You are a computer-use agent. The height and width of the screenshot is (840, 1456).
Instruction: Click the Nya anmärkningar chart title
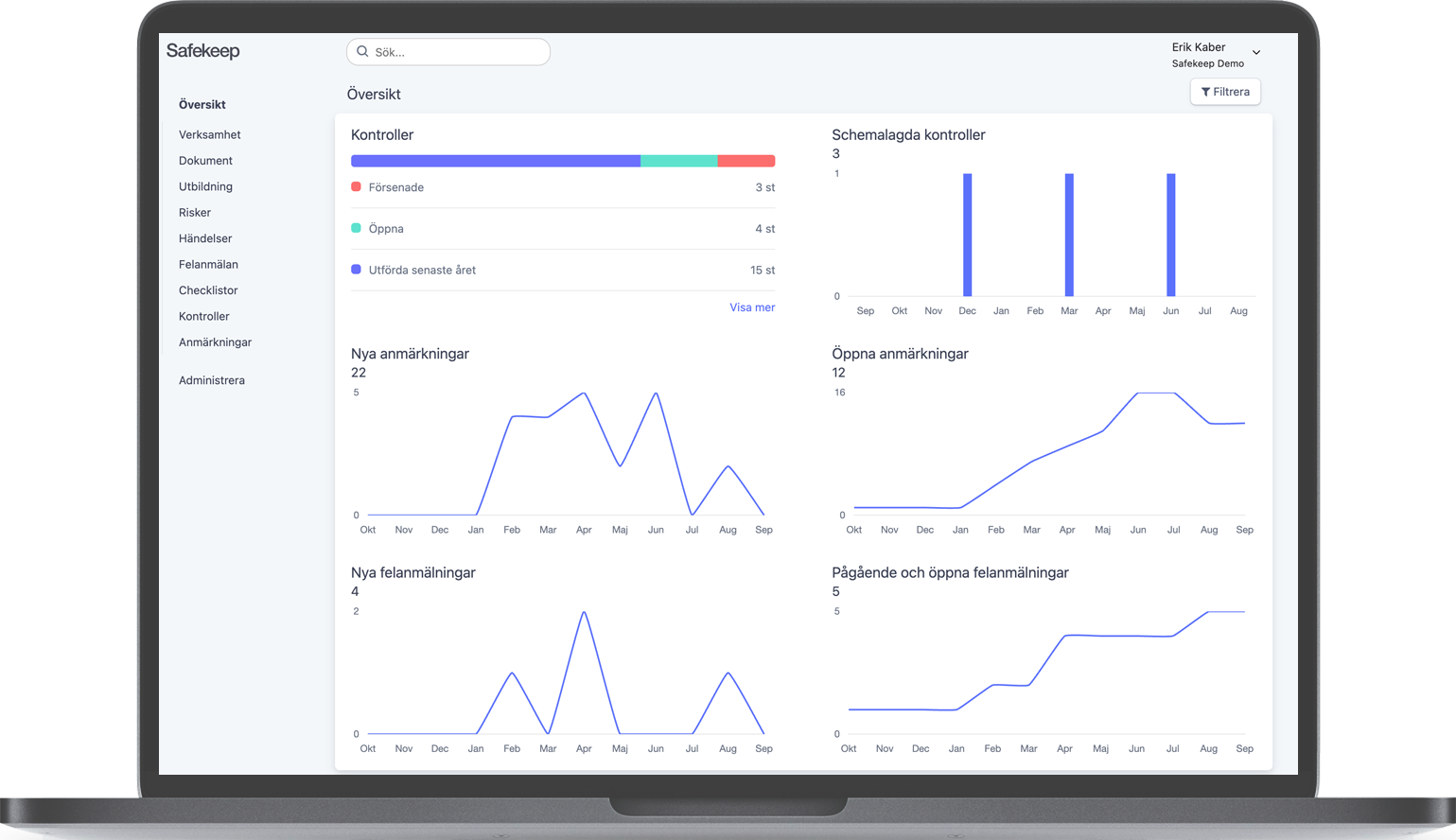pyautogui.click(x=410, y=354)
